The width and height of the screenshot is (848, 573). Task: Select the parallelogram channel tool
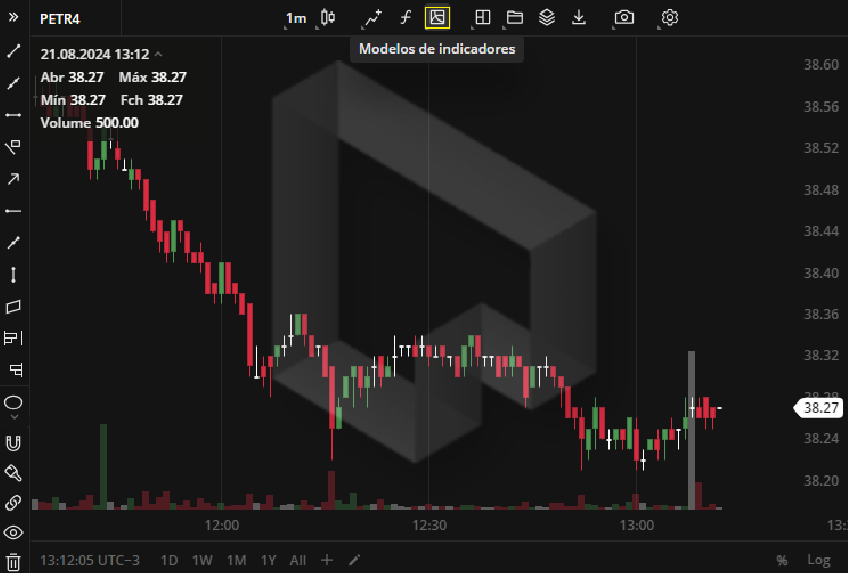pos(14,307)
